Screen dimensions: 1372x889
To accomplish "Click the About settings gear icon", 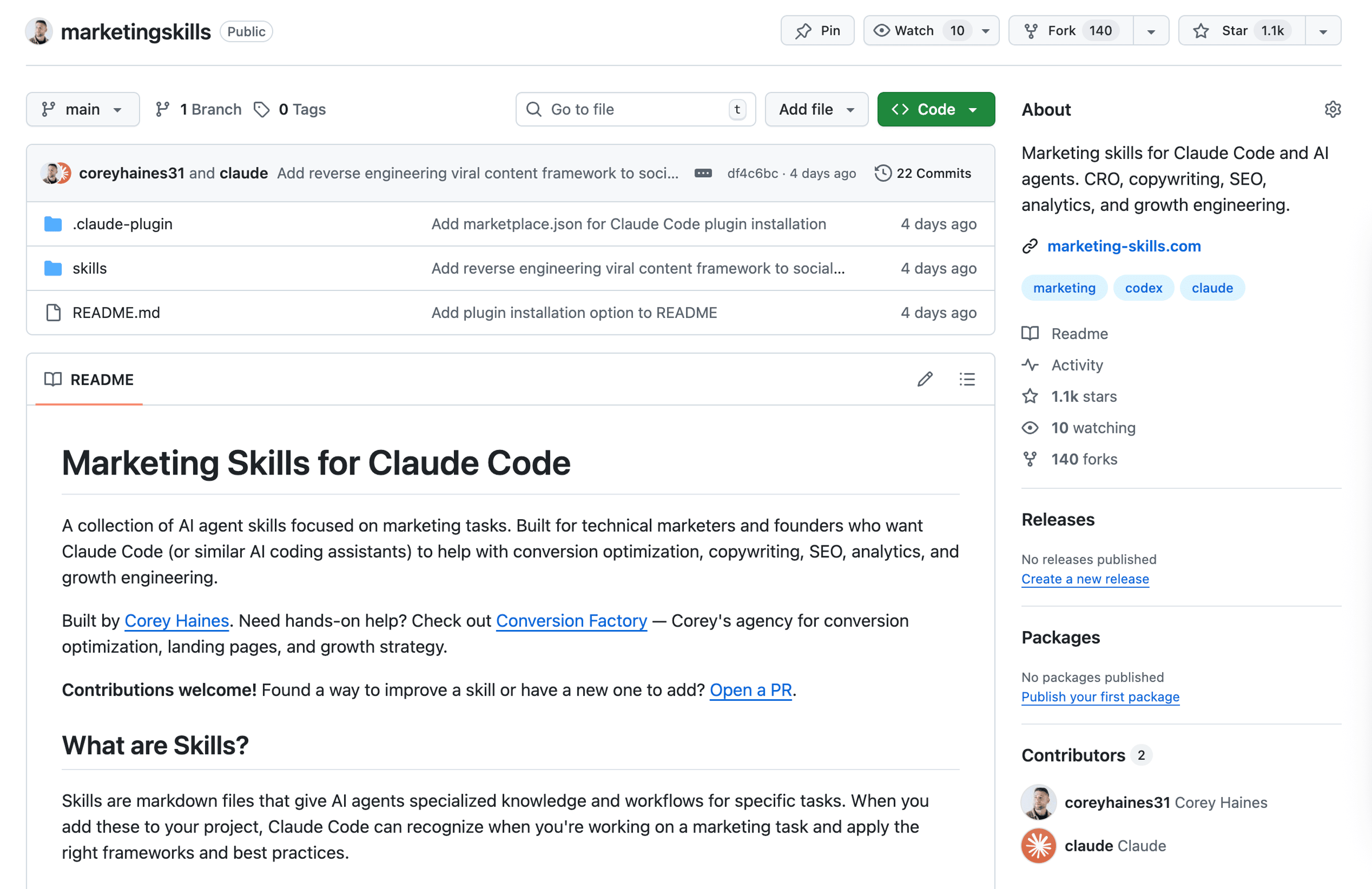I will (x=1332, y=110).
